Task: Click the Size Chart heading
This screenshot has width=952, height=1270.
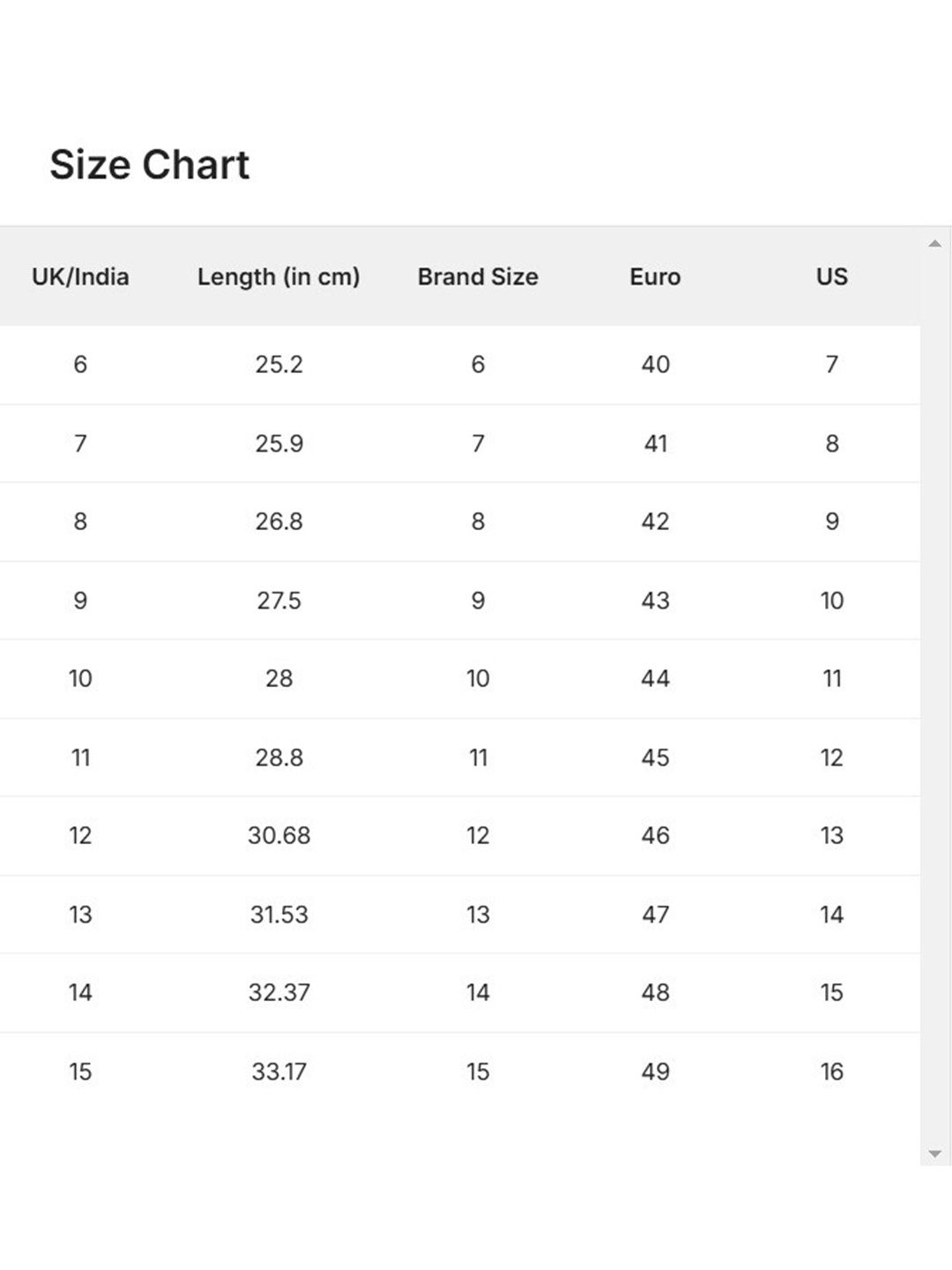Action: coord(150,165)
